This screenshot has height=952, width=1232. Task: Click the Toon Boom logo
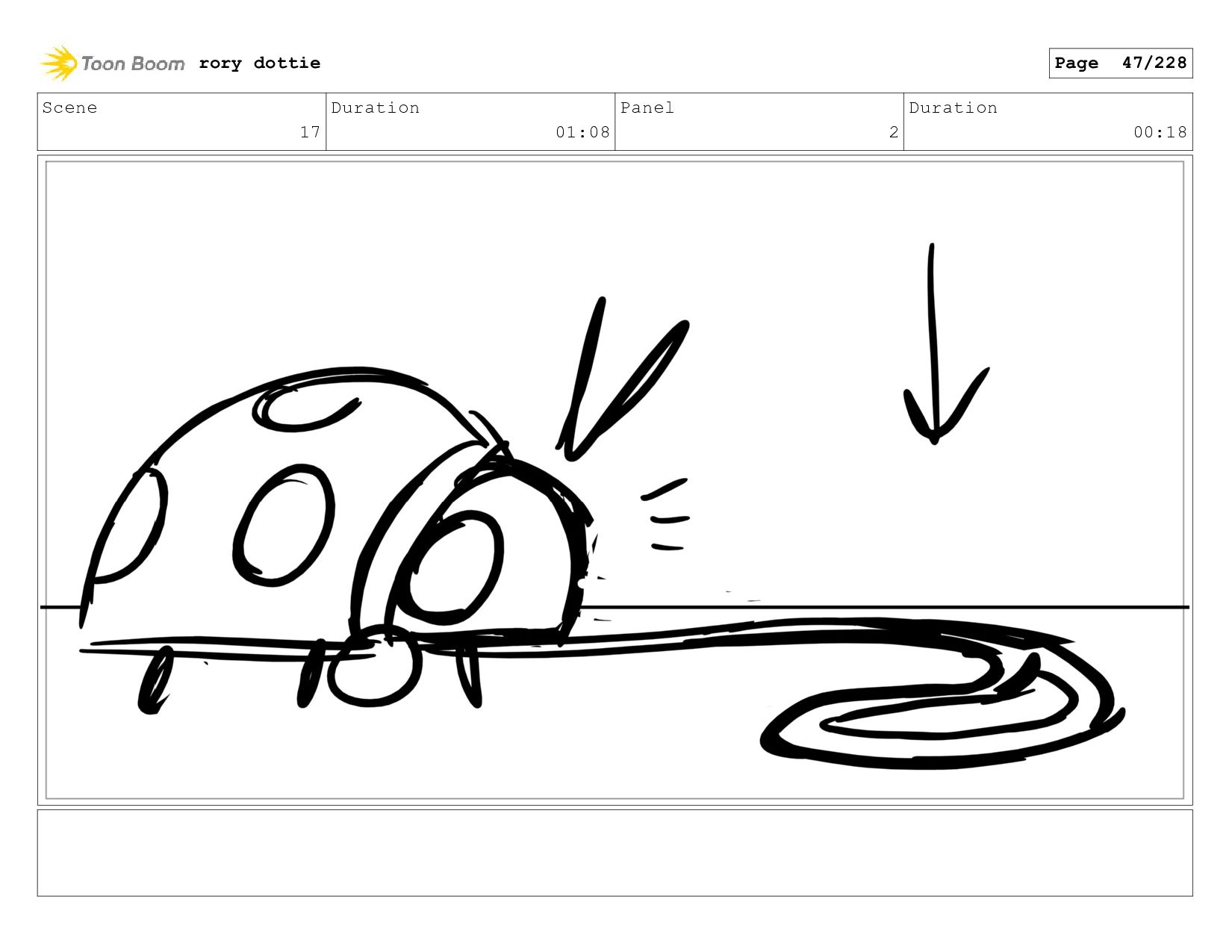point(112,63)
